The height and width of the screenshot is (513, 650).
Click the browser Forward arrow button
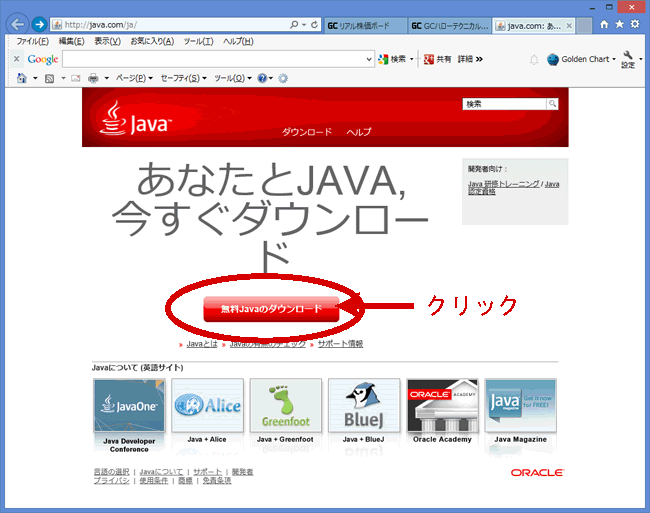39,24
